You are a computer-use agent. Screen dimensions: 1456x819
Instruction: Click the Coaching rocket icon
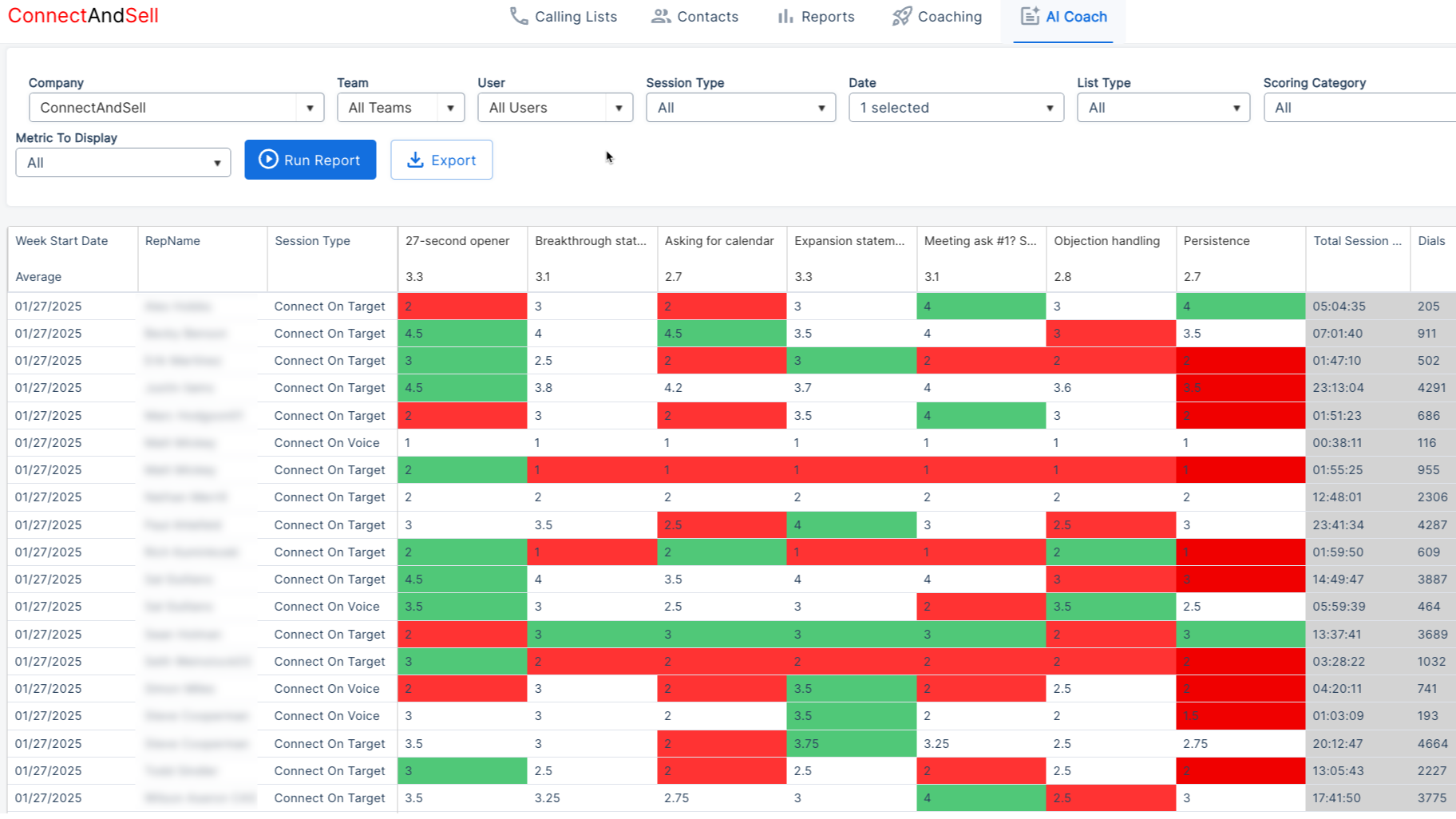click(902, 16)
